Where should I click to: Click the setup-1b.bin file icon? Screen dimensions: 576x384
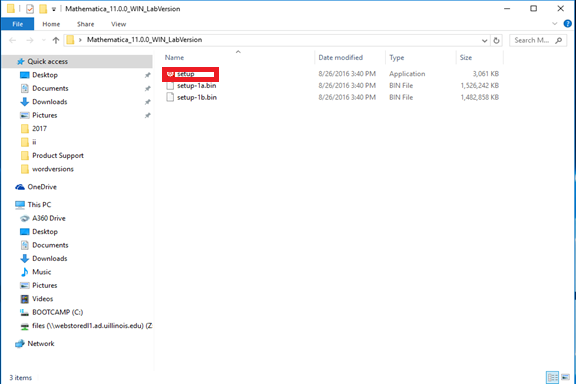click(x=170, y=97)
